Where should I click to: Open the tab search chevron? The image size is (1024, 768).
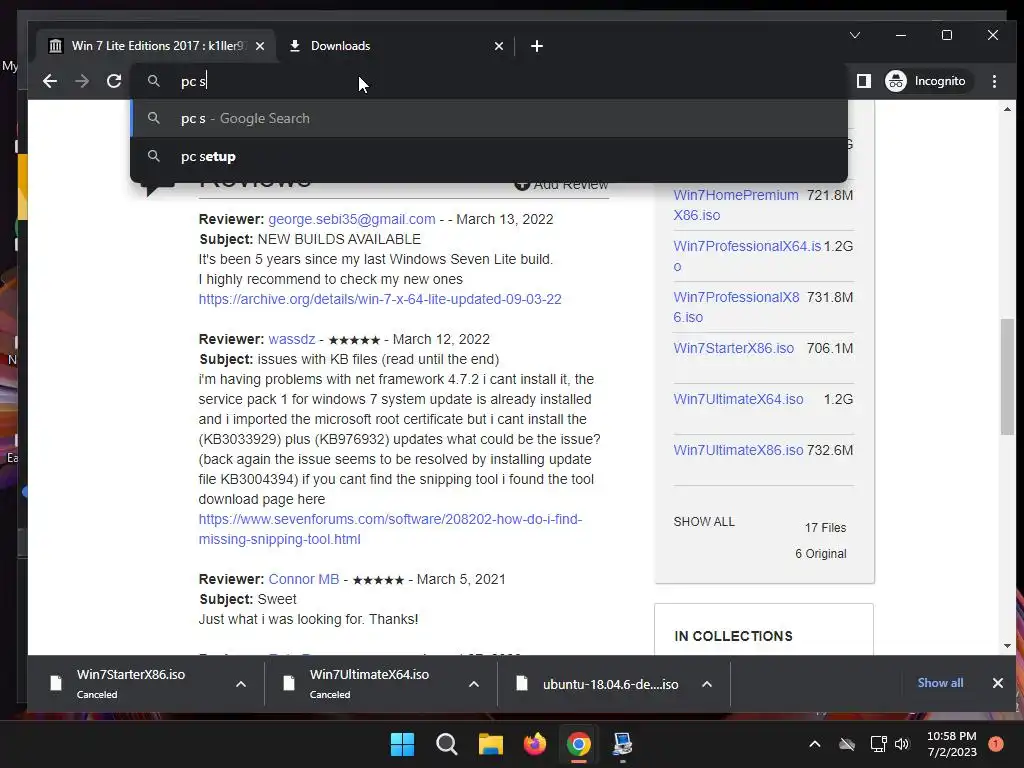[855, 35]
